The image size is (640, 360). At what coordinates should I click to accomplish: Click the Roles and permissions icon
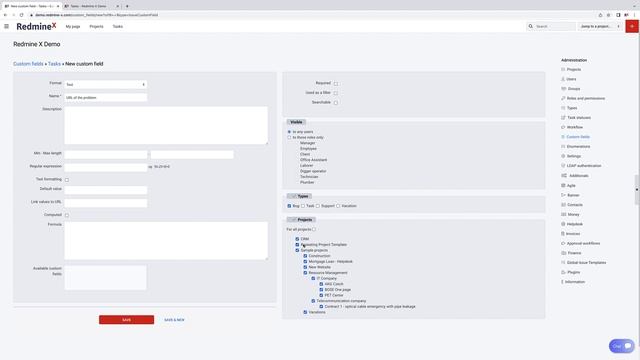tap(563, 98)
